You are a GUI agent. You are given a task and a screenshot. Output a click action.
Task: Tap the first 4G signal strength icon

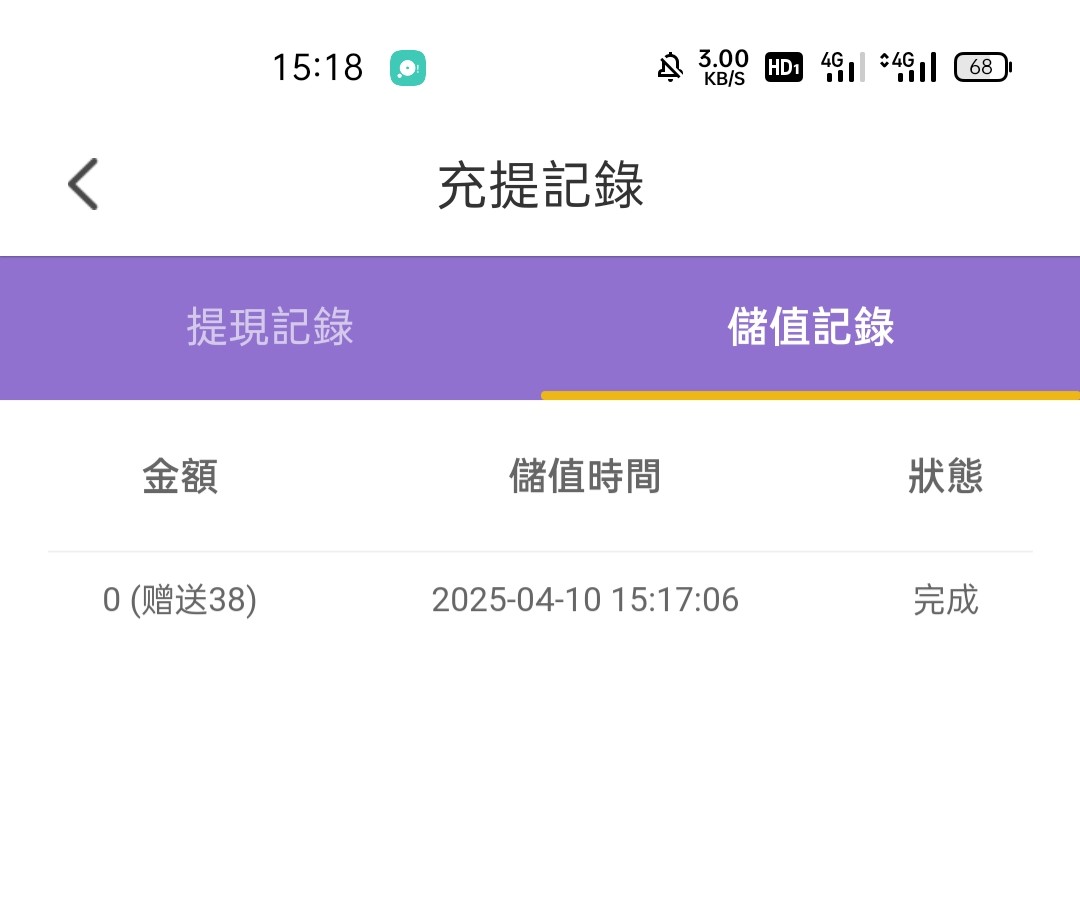843,67
